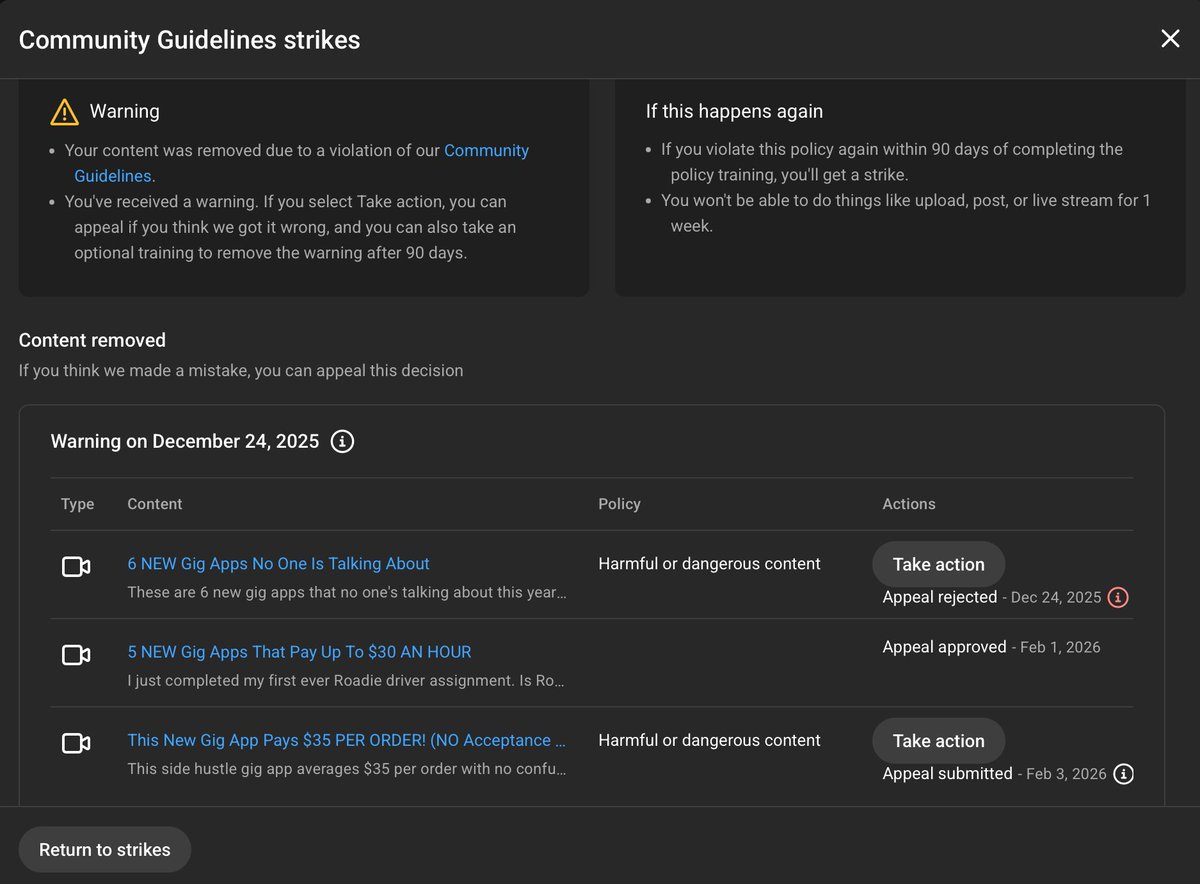This screenshot has height=884, width=1200.
Task: Click 'Appeal rejected' status text
Action: click(x=939, y=597)
